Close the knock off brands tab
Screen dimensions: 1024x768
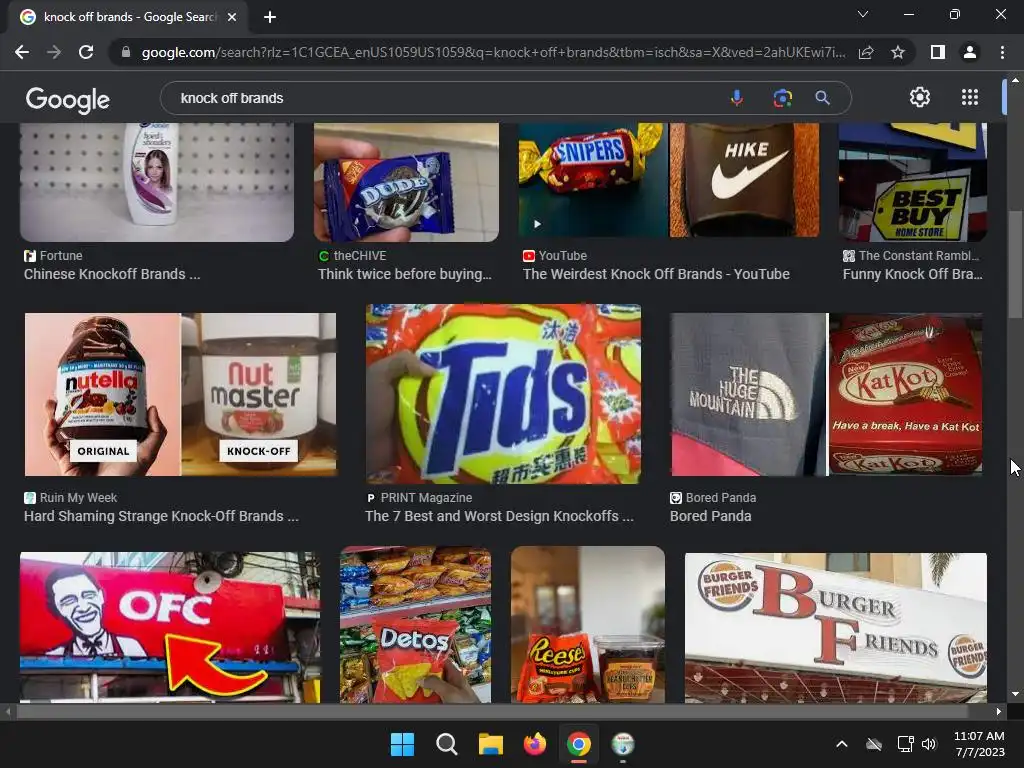tap(232, 17)
